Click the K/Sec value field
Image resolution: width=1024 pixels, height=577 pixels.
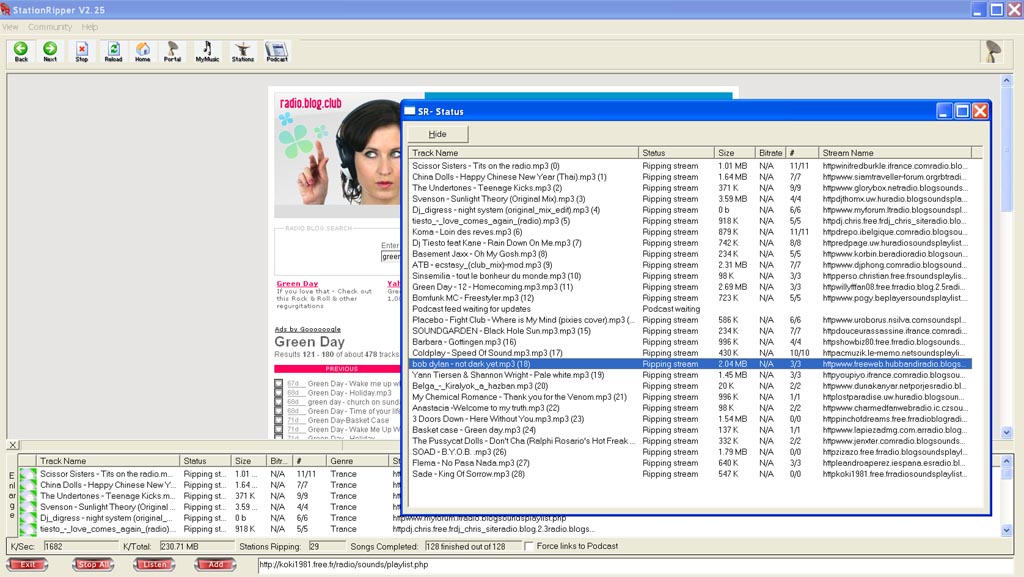coord(81,546)
